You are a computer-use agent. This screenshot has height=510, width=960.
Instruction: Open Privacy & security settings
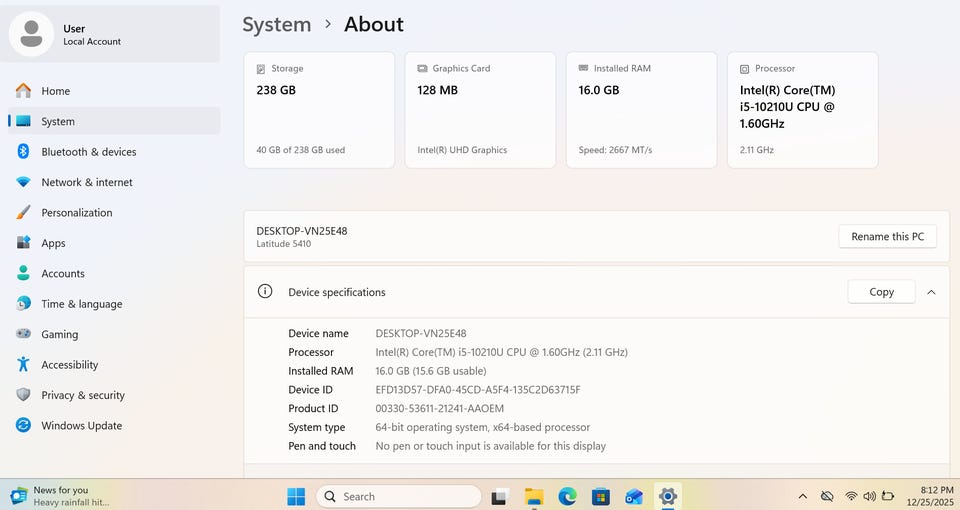[82, 395]
